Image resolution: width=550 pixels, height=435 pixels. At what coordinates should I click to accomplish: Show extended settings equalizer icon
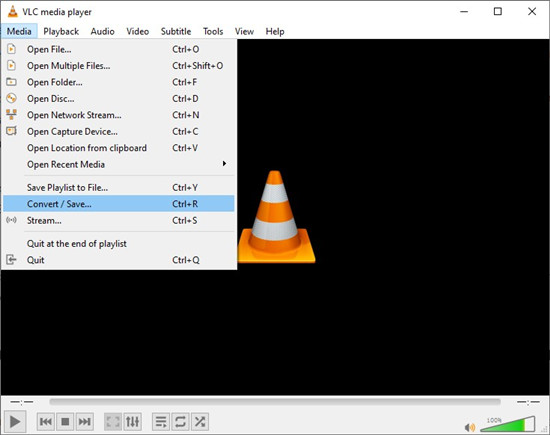click(x=133, y=421)
